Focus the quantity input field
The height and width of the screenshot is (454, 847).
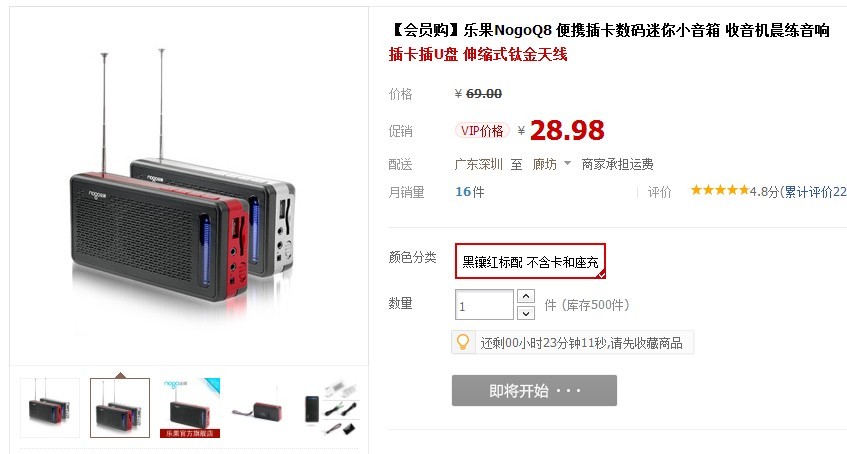pyautogui.click(x=484, y=305)
